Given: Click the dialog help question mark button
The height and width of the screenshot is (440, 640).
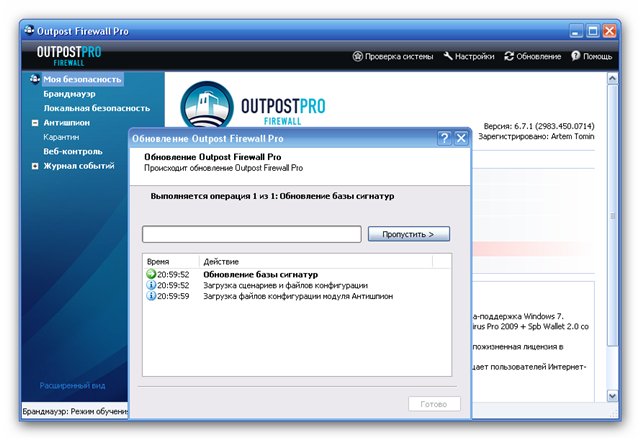Looking at the screenshot, I should tap(444, 138).
